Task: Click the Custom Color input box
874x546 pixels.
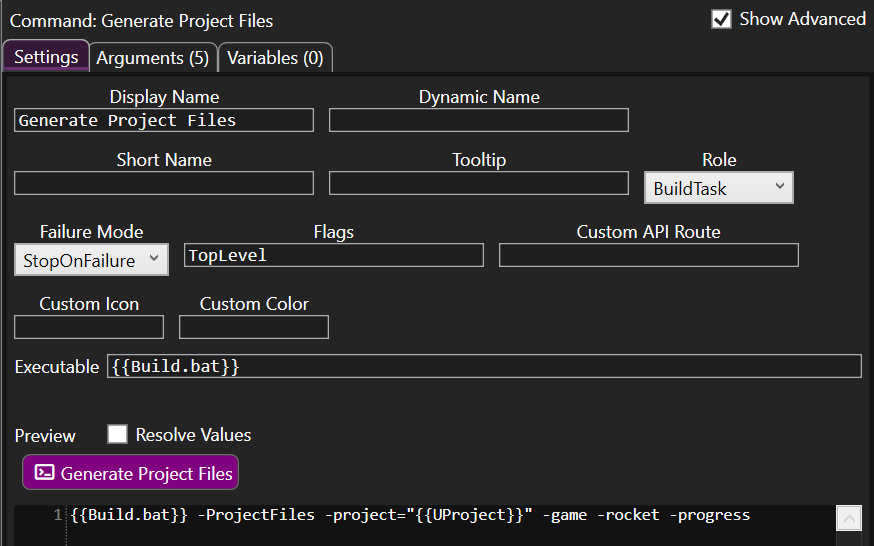Action: (x=254, y=327)
